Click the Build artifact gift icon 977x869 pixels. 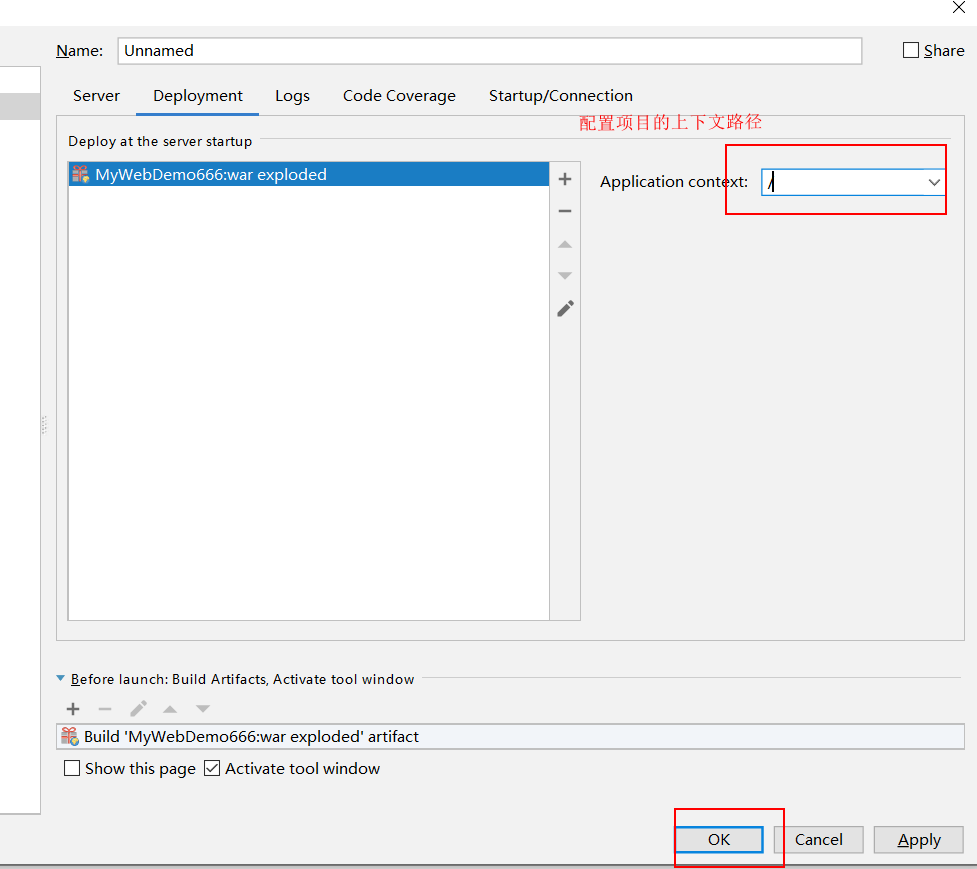pyautogui.click(x=70, y=736)
